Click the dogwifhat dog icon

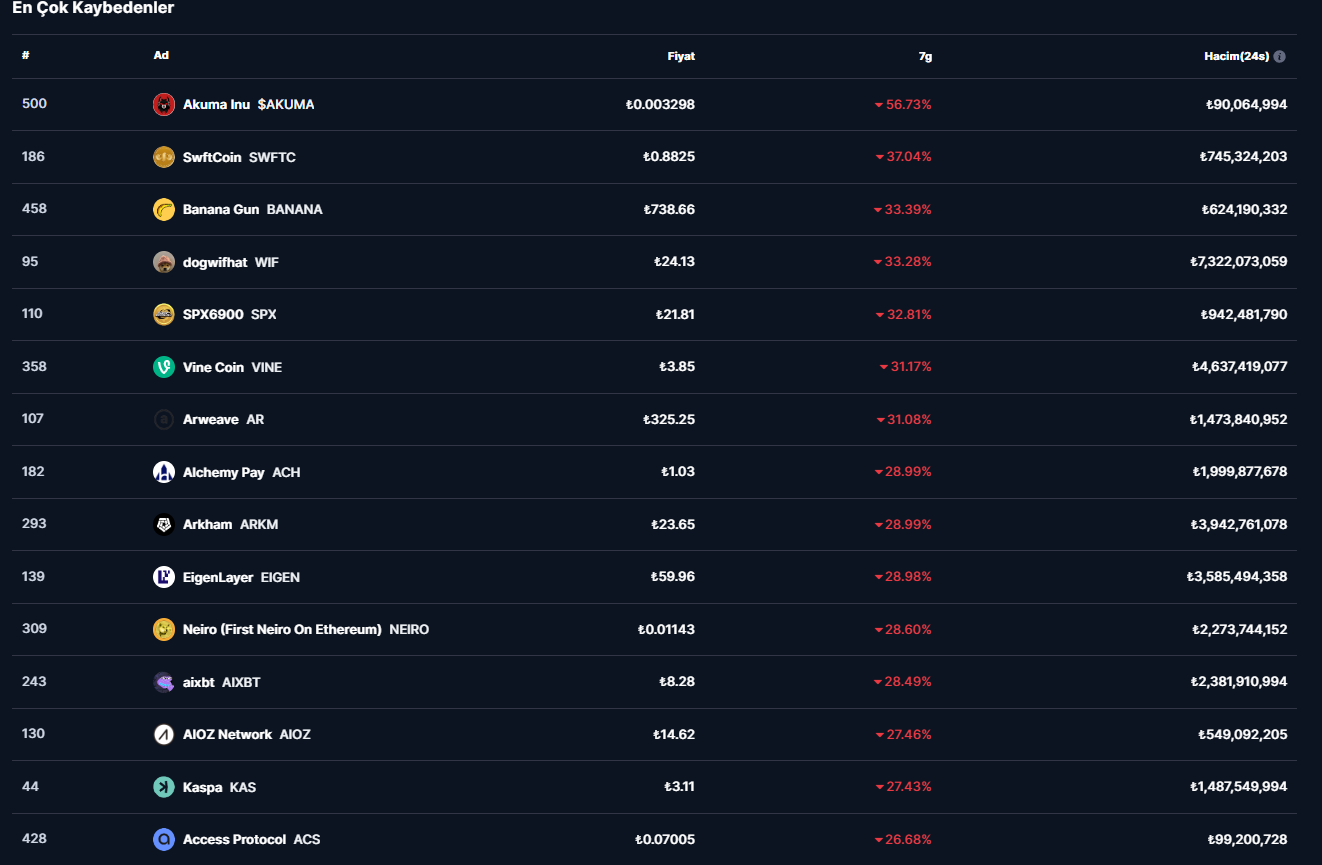coord(164,262)
